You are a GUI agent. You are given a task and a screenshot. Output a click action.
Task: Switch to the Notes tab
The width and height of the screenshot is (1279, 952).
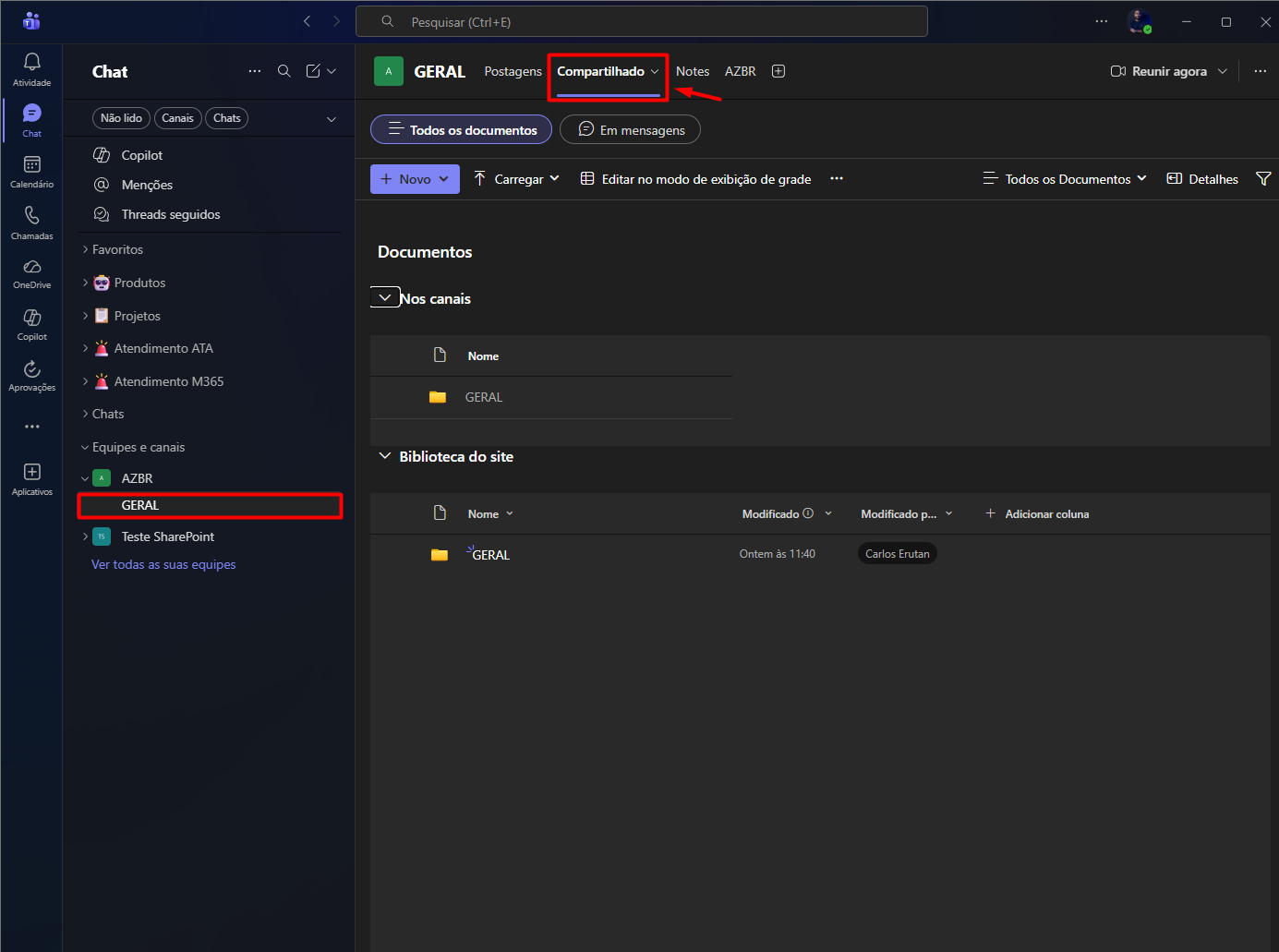693,71
